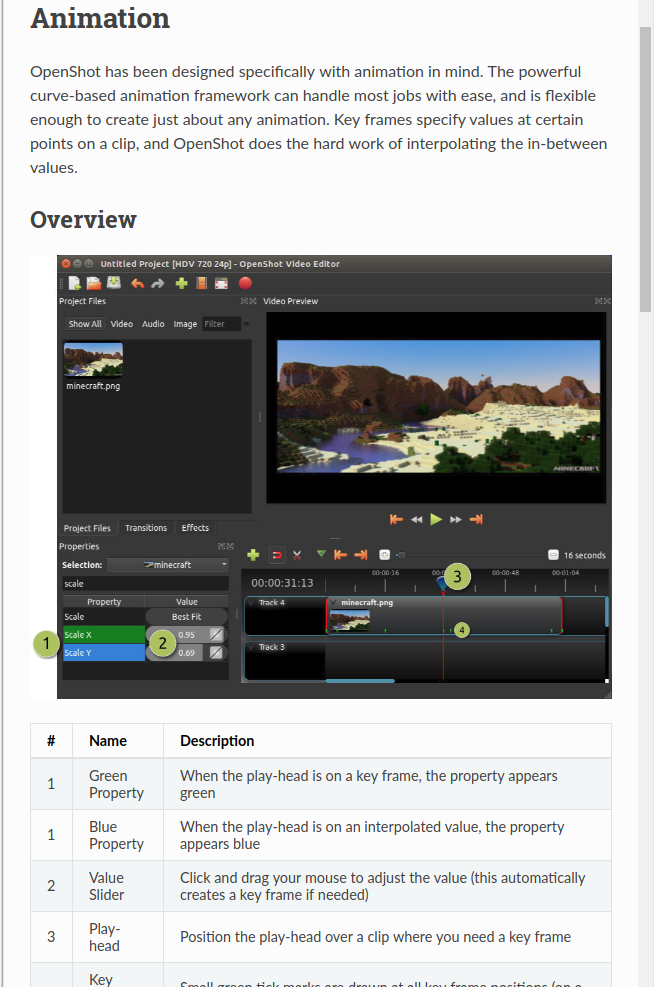Image resolution: width=654 pixels, height=987 pixels.
Task: Open the Selection minecraft dropdown
Action: 168,565
